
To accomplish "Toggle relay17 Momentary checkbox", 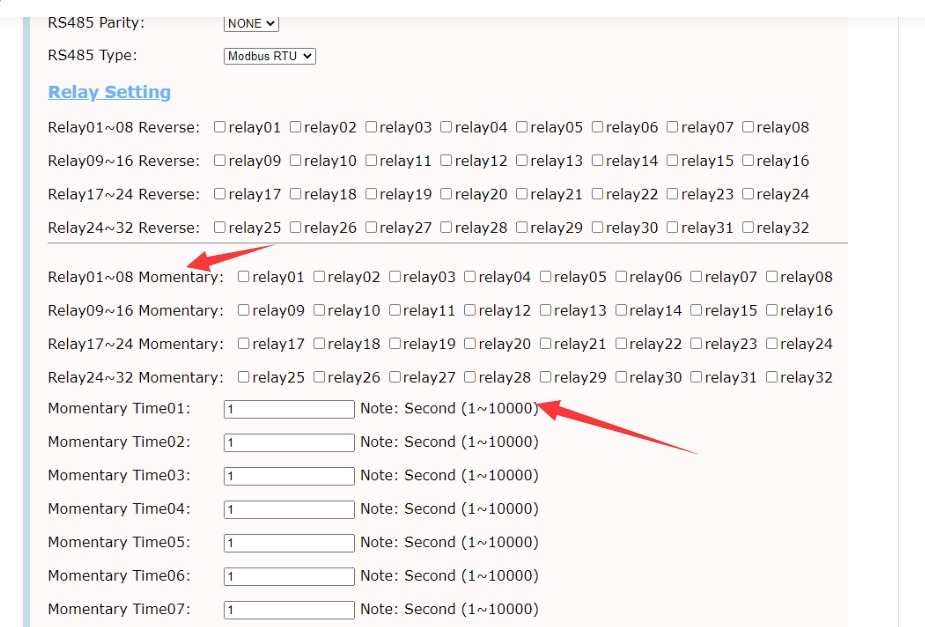I will click(244, 344).
